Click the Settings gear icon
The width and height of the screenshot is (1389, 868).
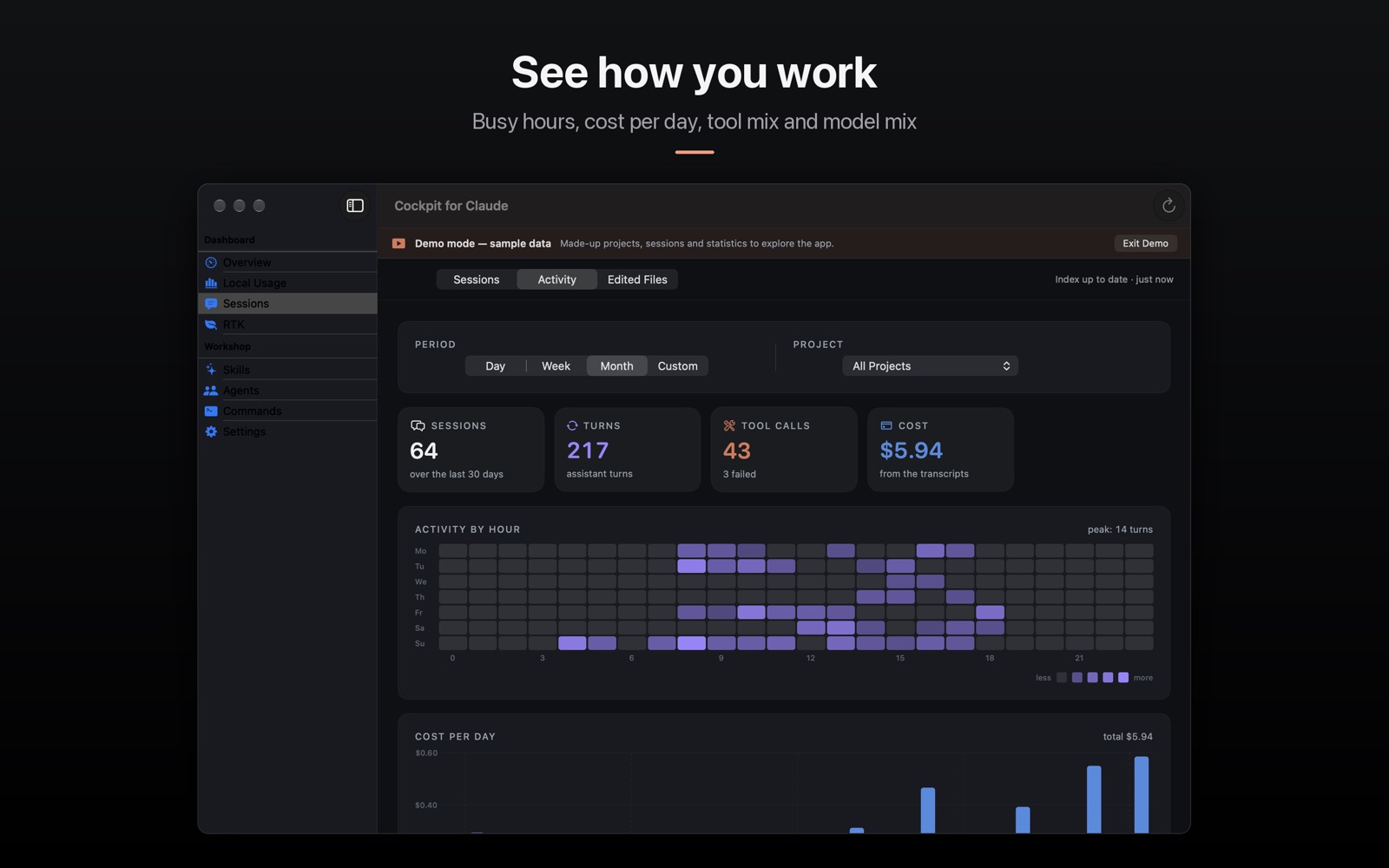point(211,431)
